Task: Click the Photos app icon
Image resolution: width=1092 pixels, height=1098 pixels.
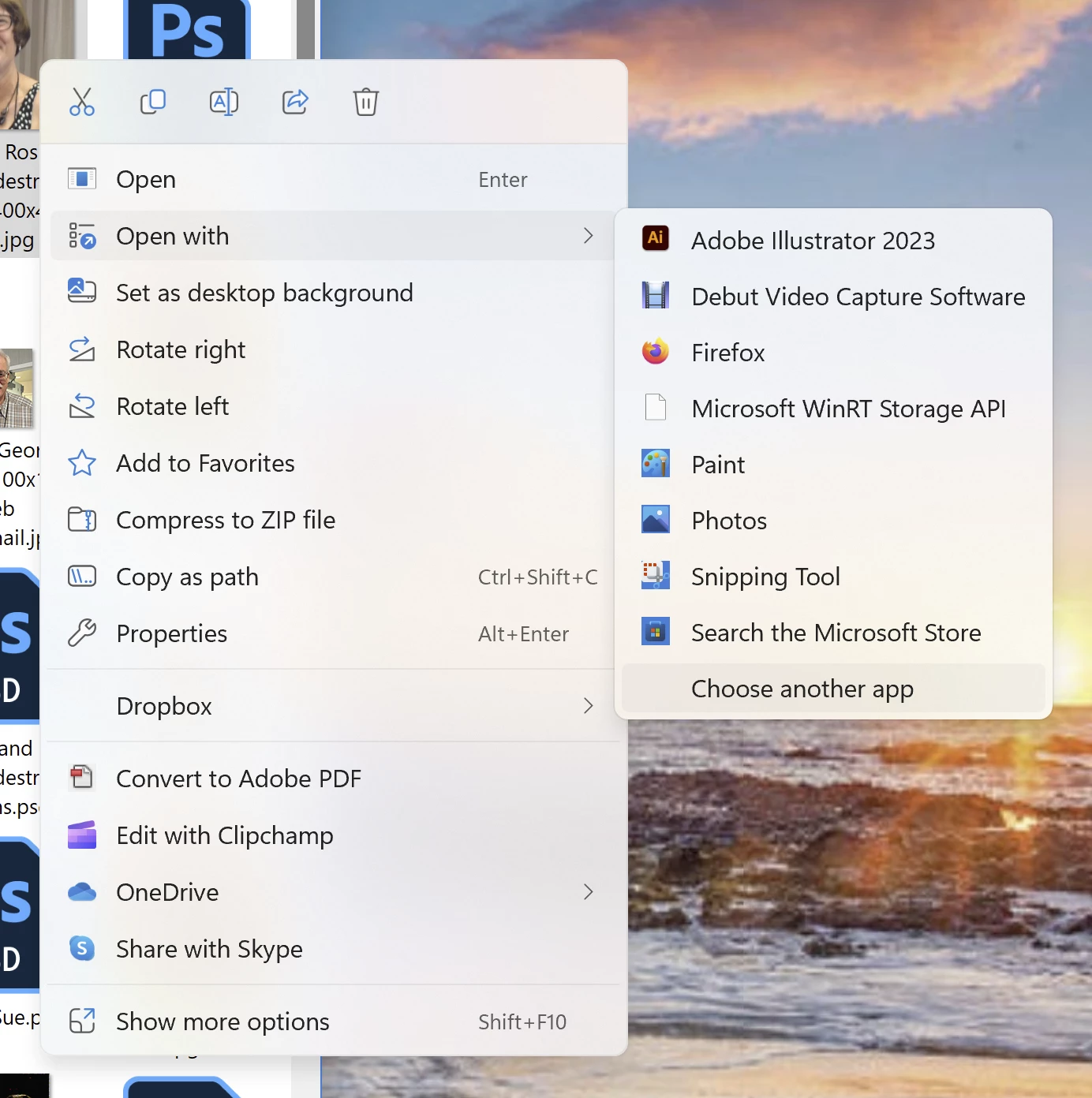Action: pos(656,519)
